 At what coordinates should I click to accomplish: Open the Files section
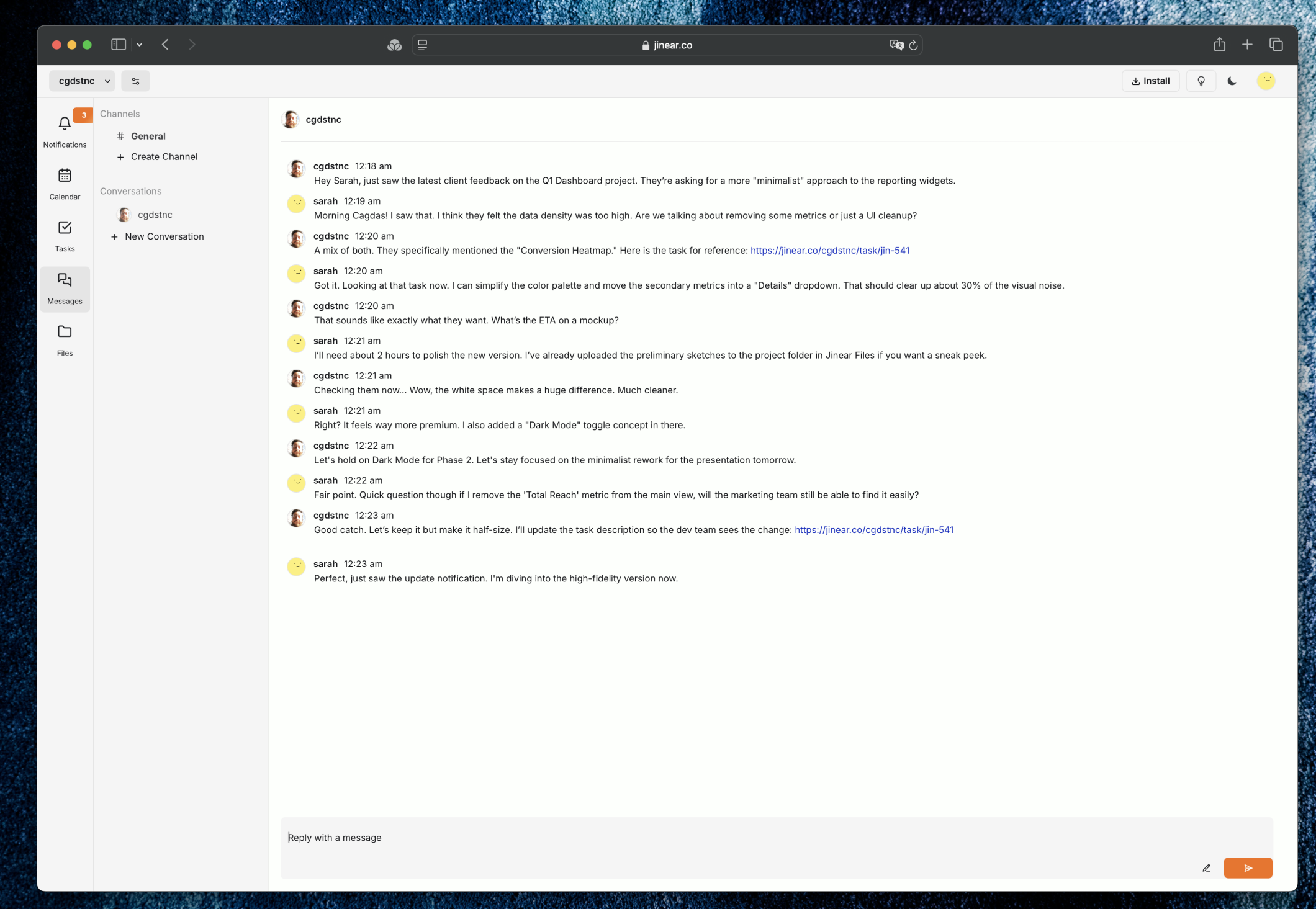tap(65, 339)
